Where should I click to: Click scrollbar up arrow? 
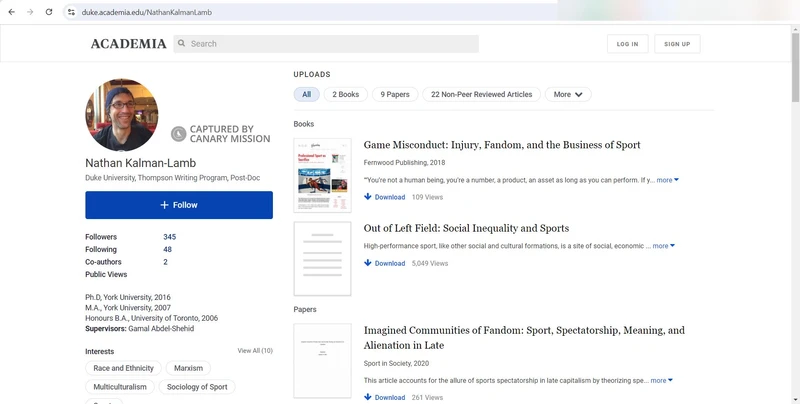click(795, 29)
